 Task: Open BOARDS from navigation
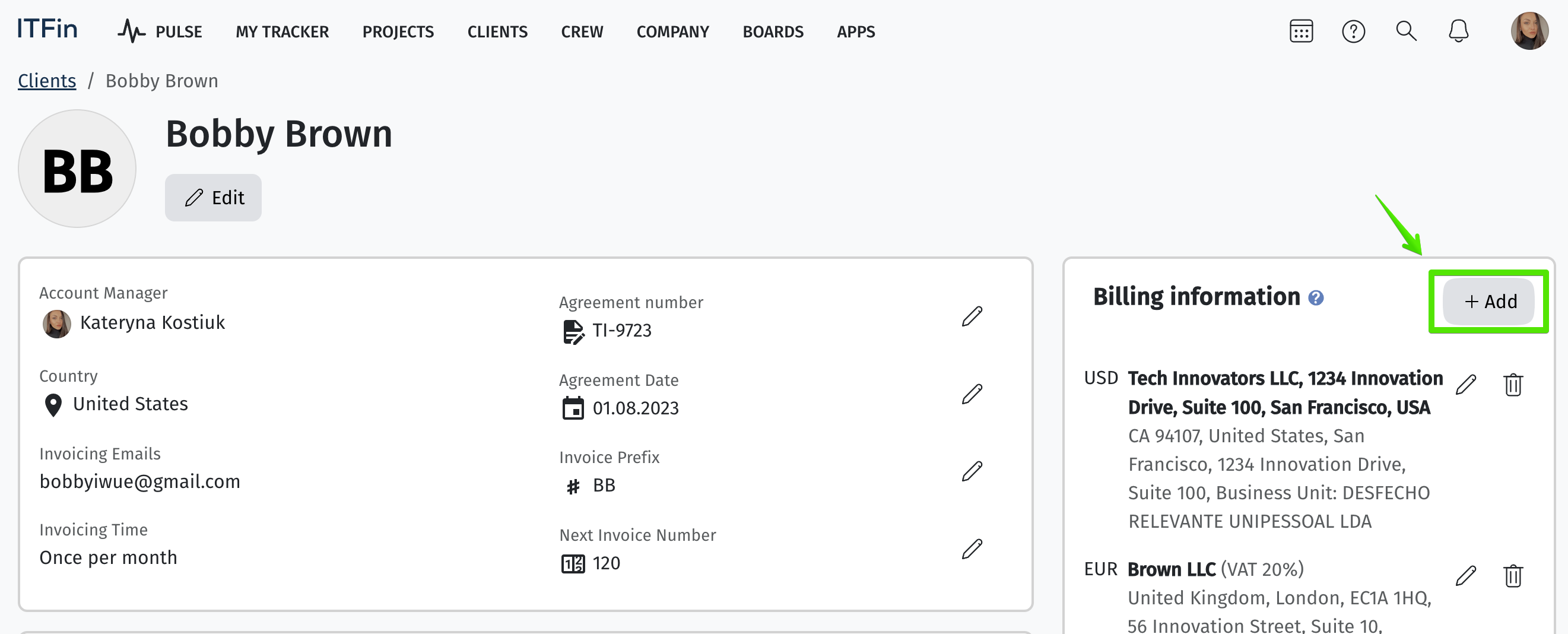773,31
